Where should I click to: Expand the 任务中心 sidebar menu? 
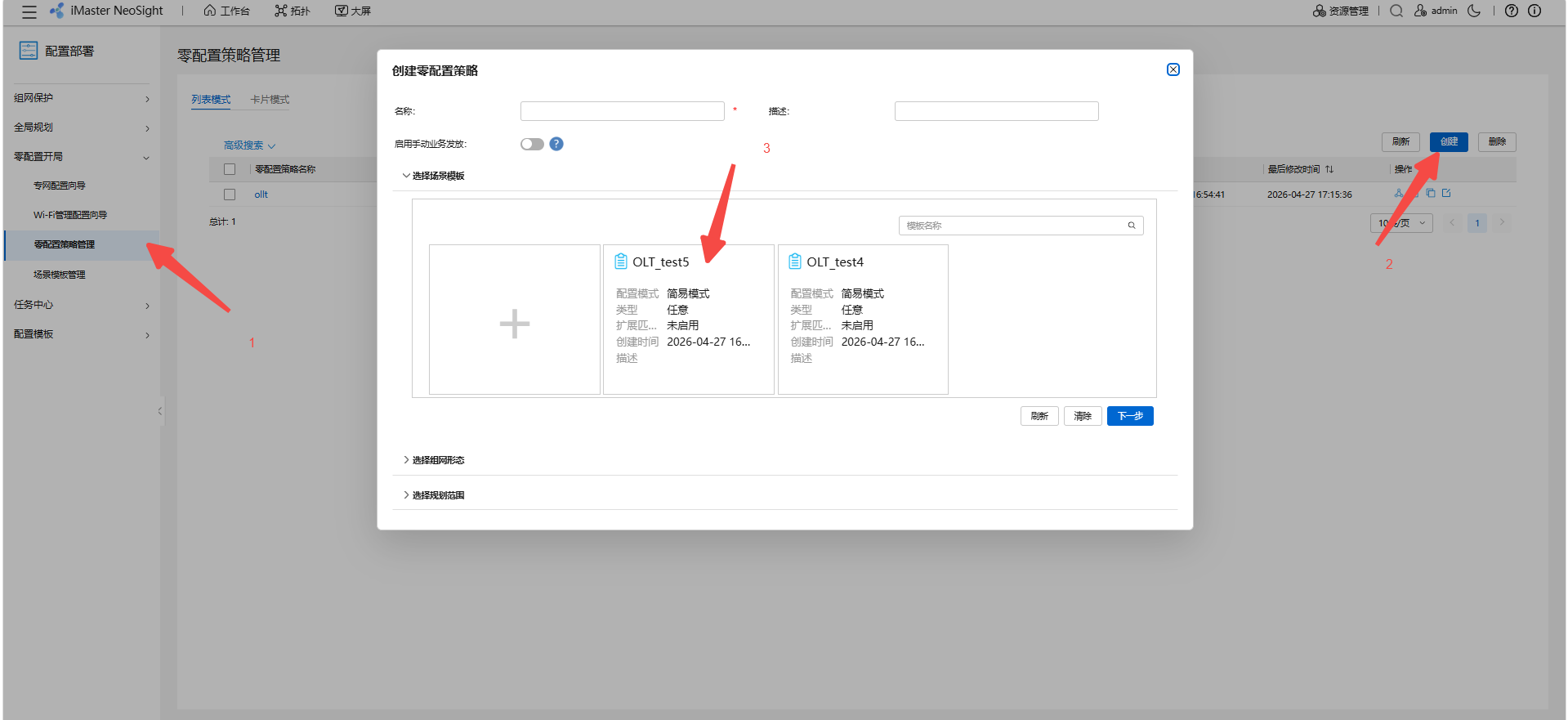click(82, 305)
